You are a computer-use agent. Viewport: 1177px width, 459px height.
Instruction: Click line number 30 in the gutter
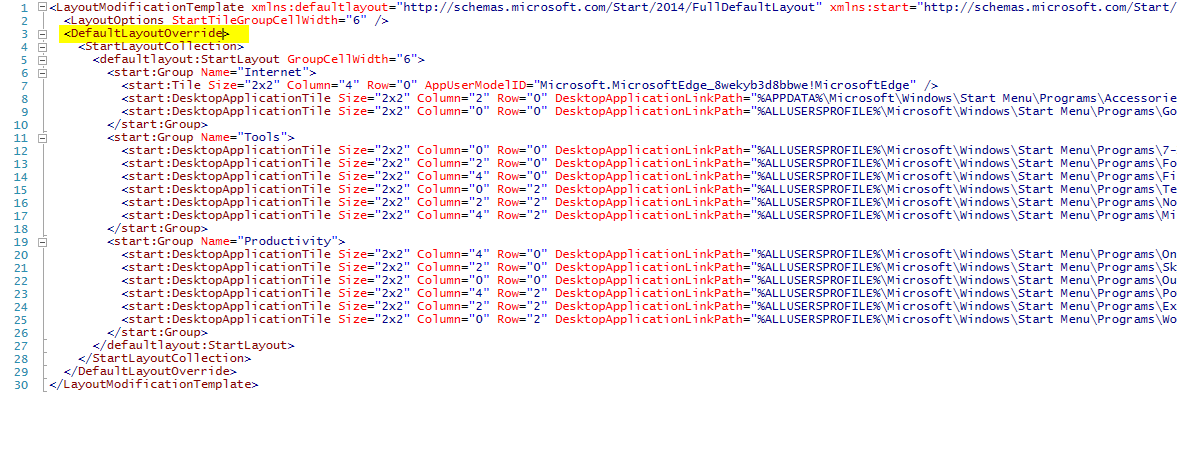21,384
